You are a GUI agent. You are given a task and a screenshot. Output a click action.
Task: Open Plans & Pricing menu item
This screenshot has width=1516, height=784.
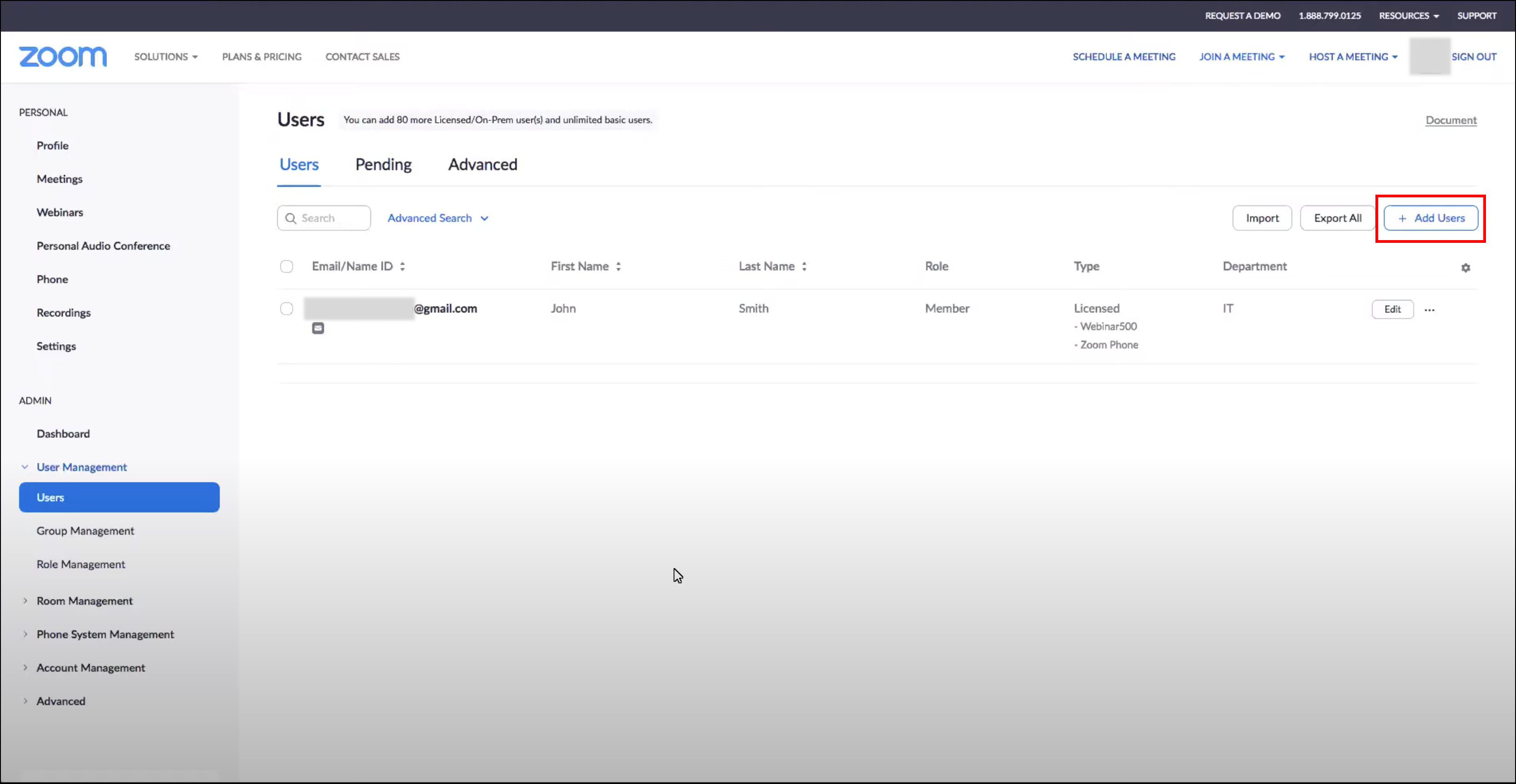click(261, 56)
